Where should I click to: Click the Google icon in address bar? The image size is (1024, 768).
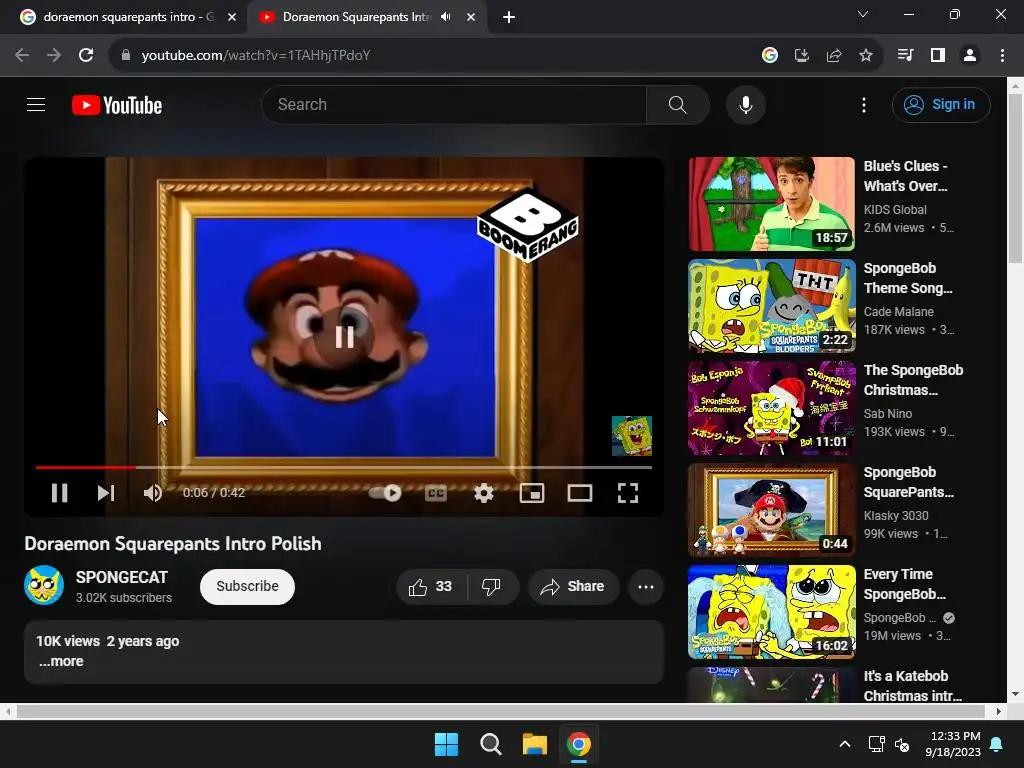click(x=769, y=56)
